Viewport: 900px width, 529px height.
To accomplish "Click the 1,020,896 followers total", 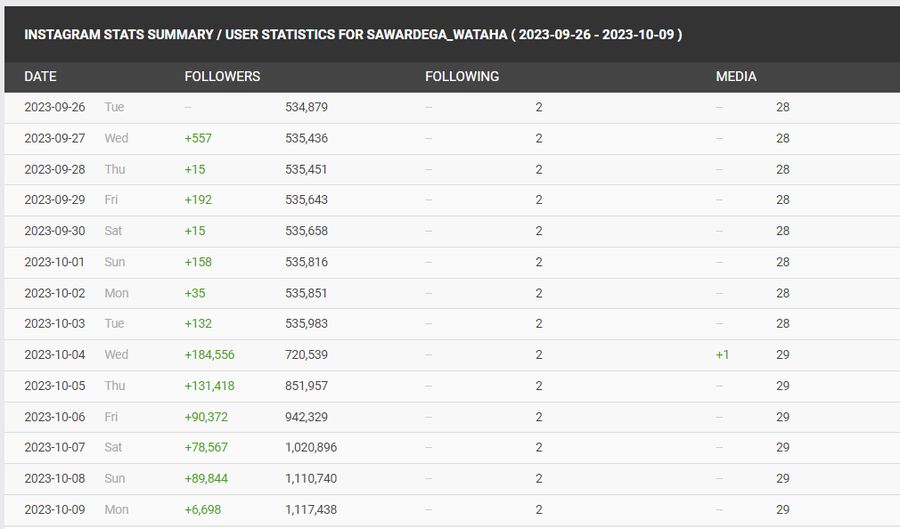I will coord(311,447).
